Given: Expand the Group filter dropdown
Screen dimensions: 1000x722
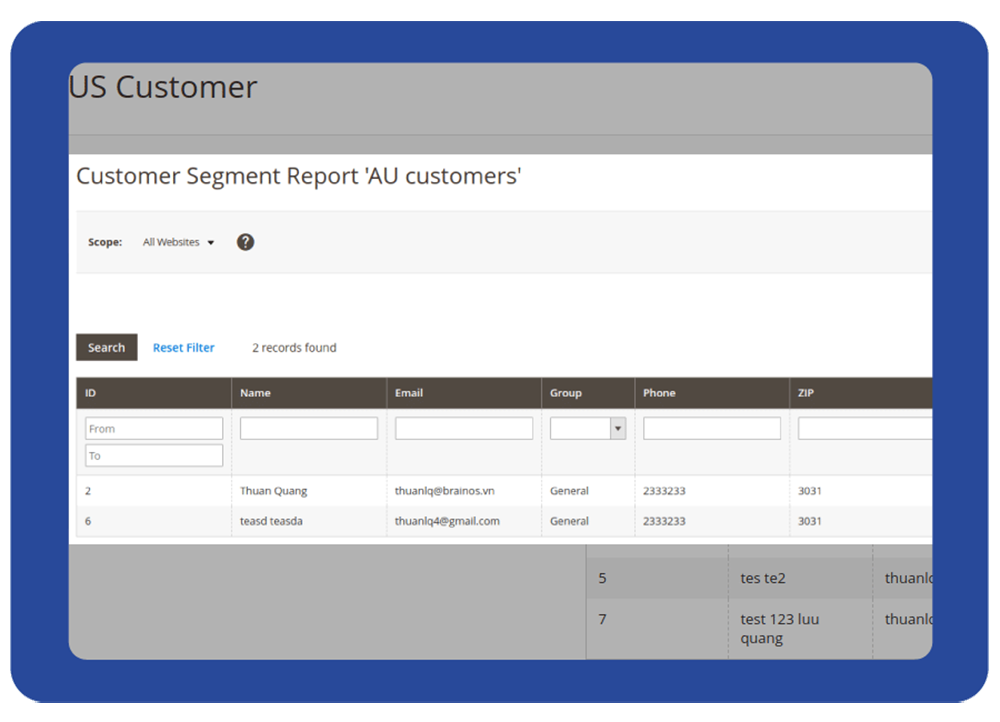Looking at the screenshot, I should pos(588,429).
